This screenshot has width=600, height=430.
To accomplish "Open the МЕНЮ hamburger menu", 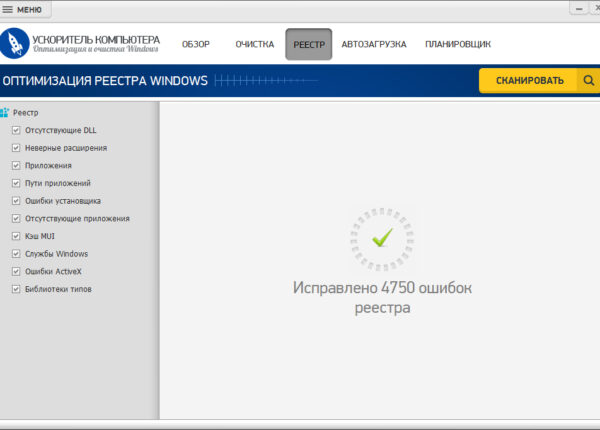I will pyautogui.click(x=22, y=8).
